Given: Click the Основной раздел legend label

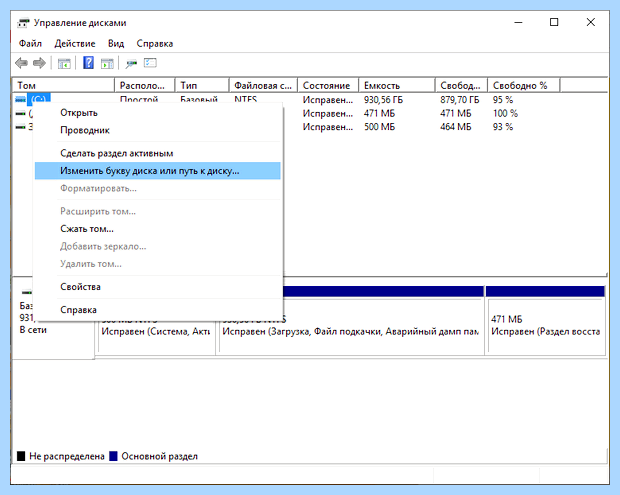Looking at the screenshot, I should [x=159, y=456].
